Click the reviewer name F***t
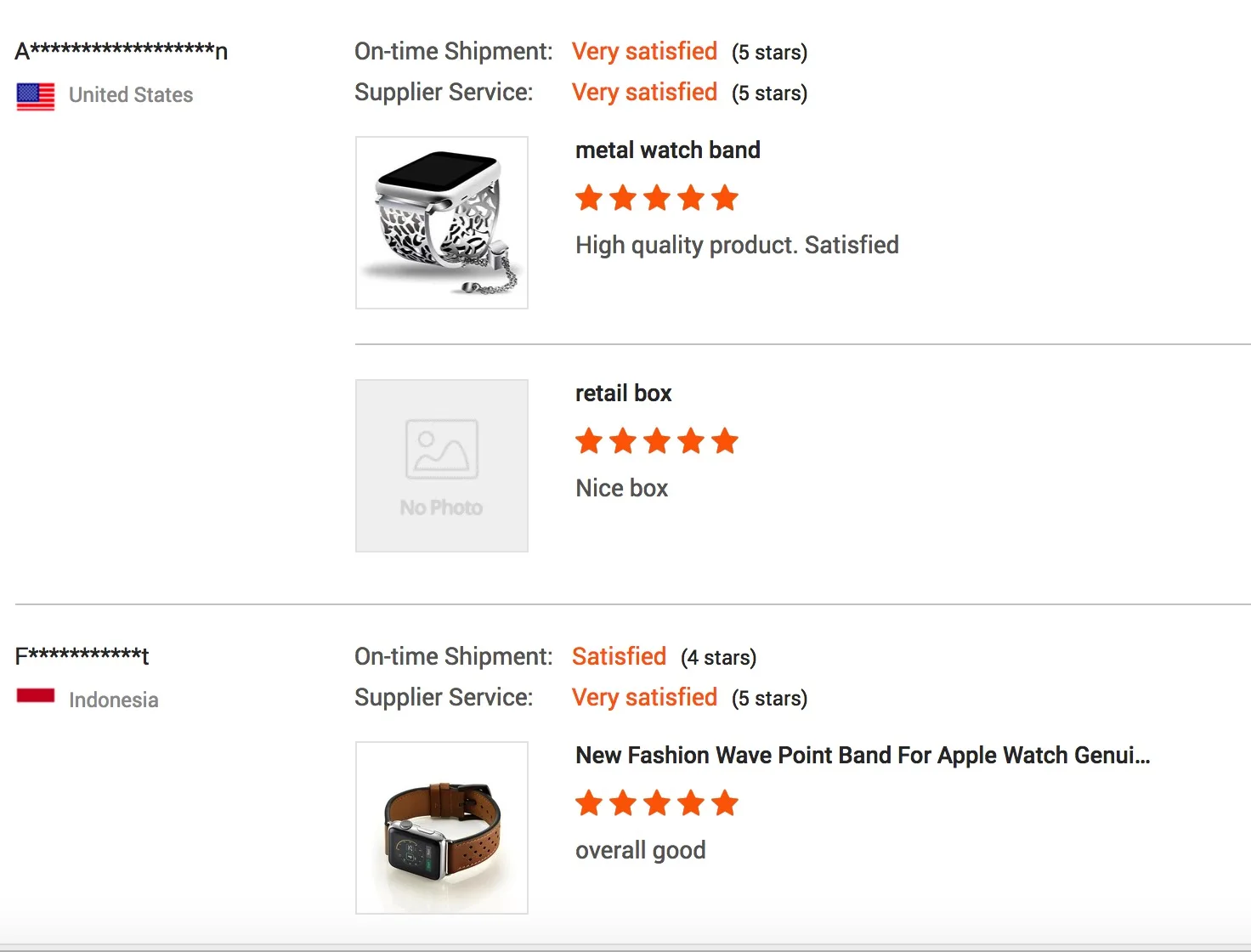 point(82,656)
